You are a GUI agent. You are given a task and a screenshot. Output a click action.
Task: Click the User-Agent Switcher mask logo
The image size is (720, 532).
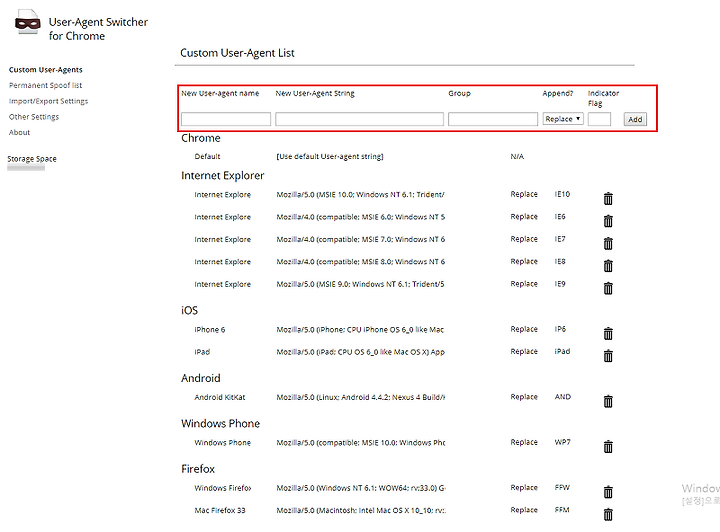point(28,22)
